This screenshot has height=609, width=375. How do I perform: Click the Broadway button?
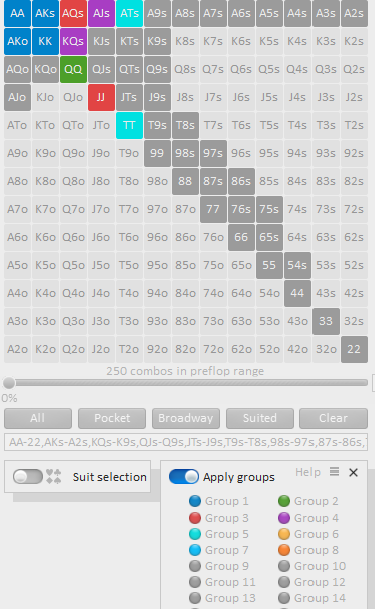click(x=186, y=418)
